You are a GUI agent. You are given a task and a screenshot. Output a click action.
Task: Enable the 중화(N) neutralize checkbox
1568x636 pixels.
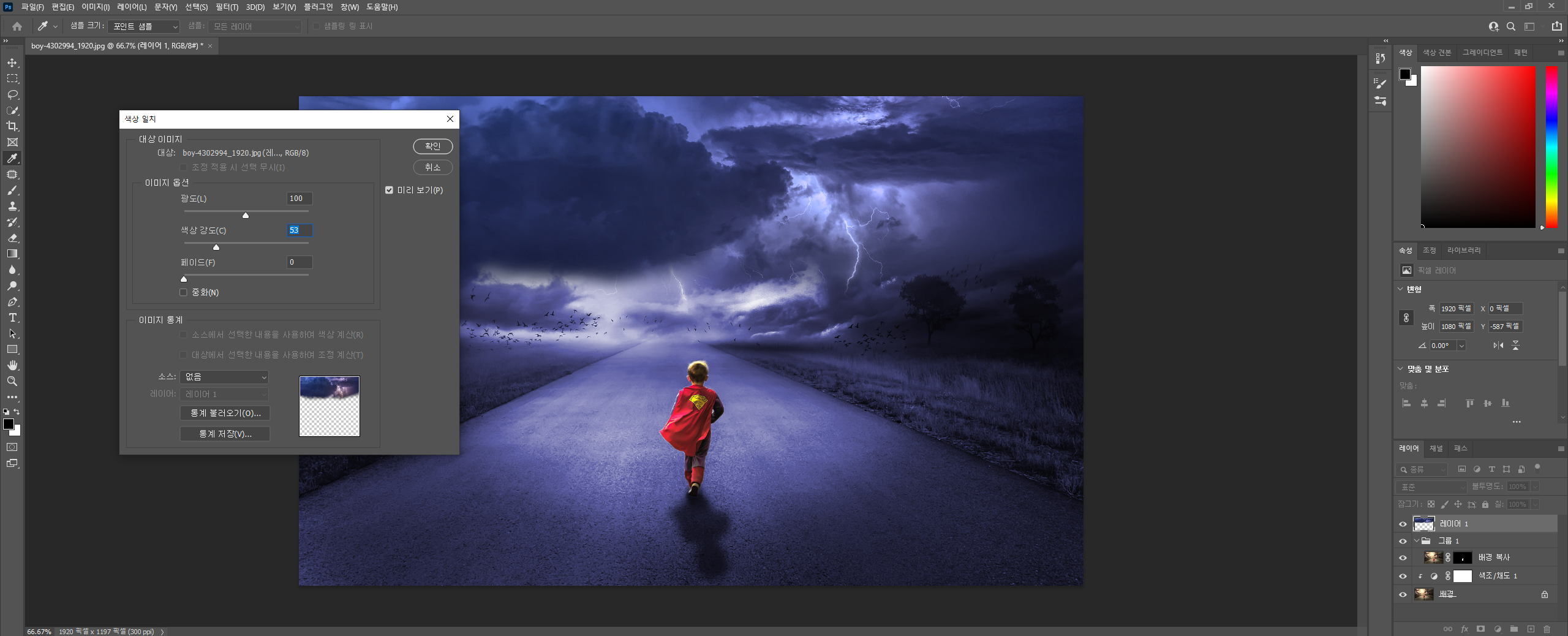click(x=183, y=292)
